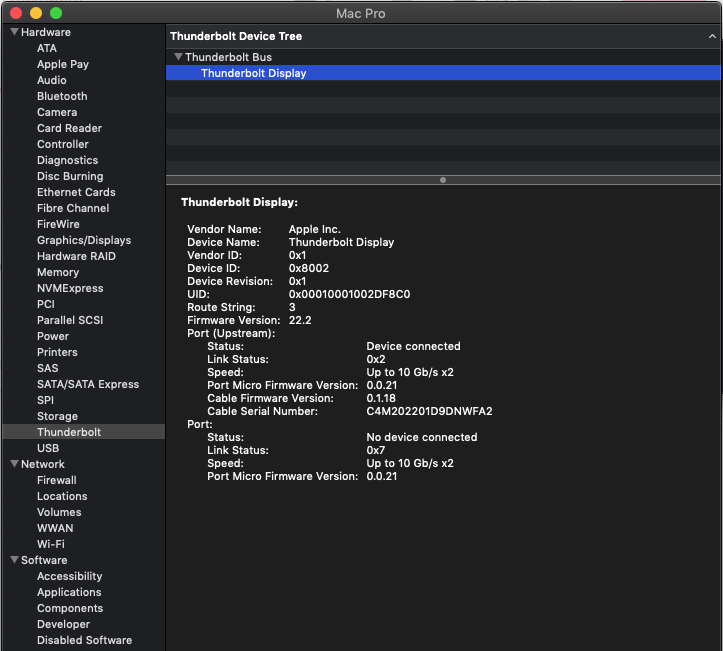Click the split pane divider handle

(x=443, y=180)
